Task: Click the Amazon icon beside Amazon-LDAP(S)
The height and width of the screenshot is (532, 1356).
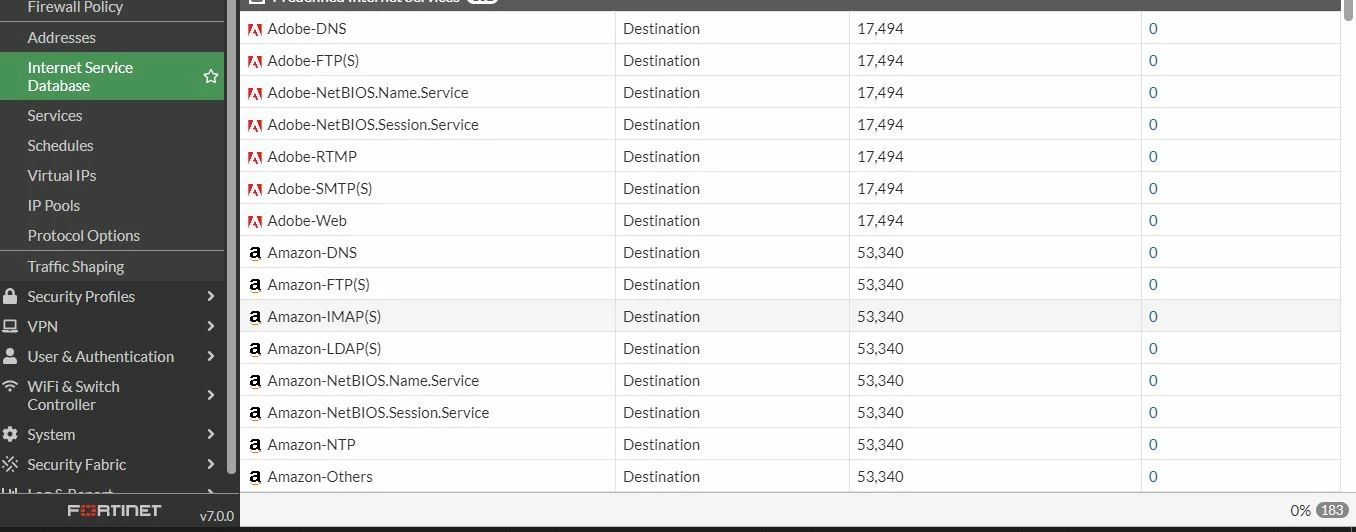Action: (x=255, y=349)
